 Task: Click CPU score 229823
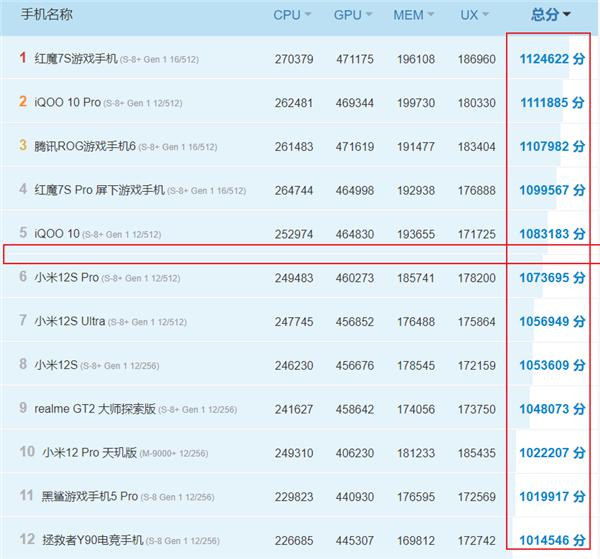point(294,497)
